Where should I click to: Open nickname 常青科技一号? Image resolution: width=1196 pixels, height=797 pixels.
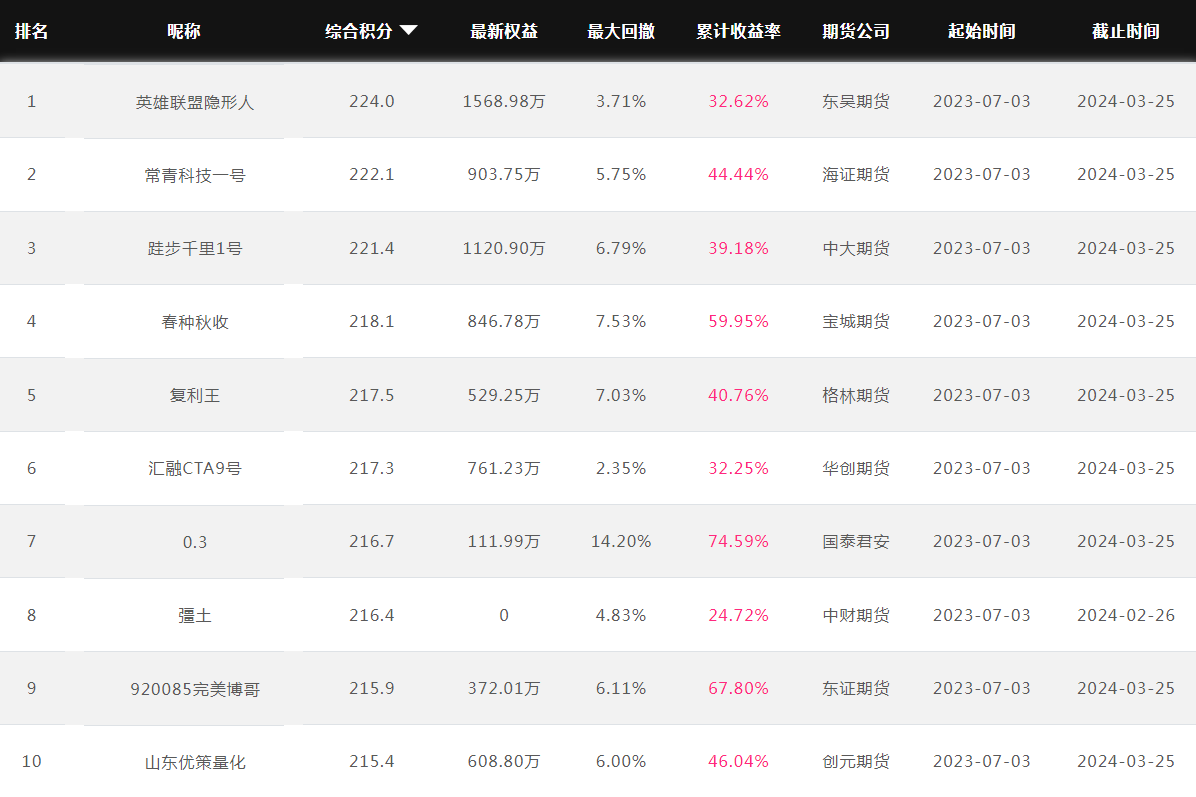coord(195,175)
